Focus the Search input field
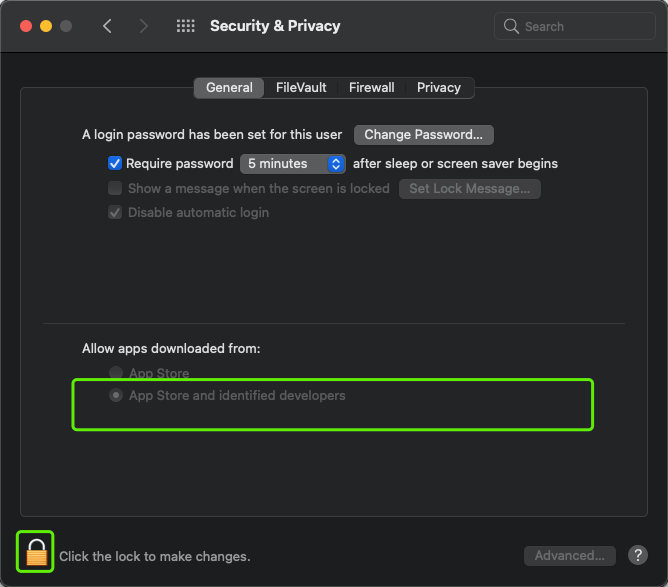The width and height of the screenshot is (668, 587). tap(574, 26)
